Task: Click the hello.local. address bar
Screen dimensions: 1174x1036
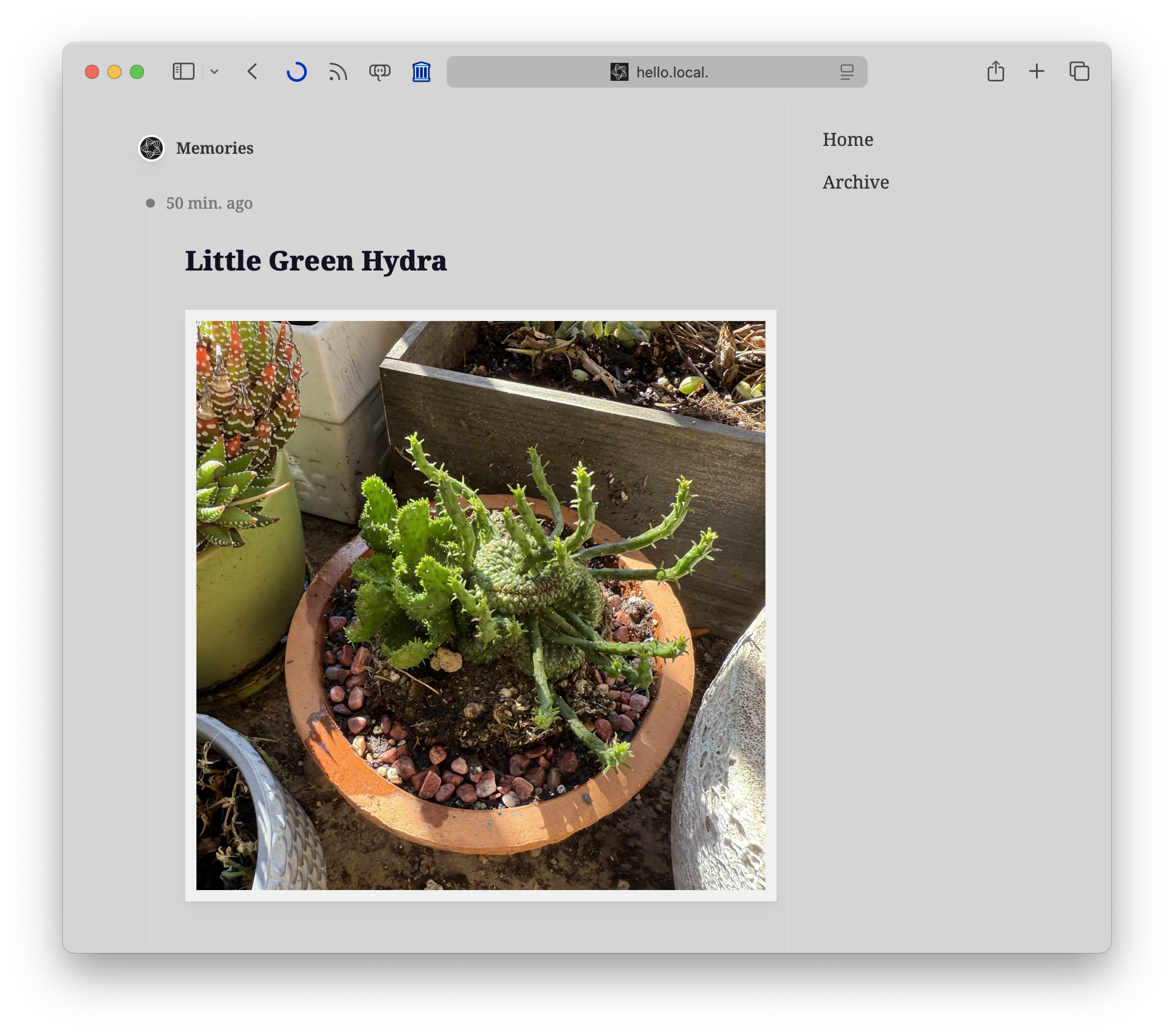Action: tap(671, 72)
